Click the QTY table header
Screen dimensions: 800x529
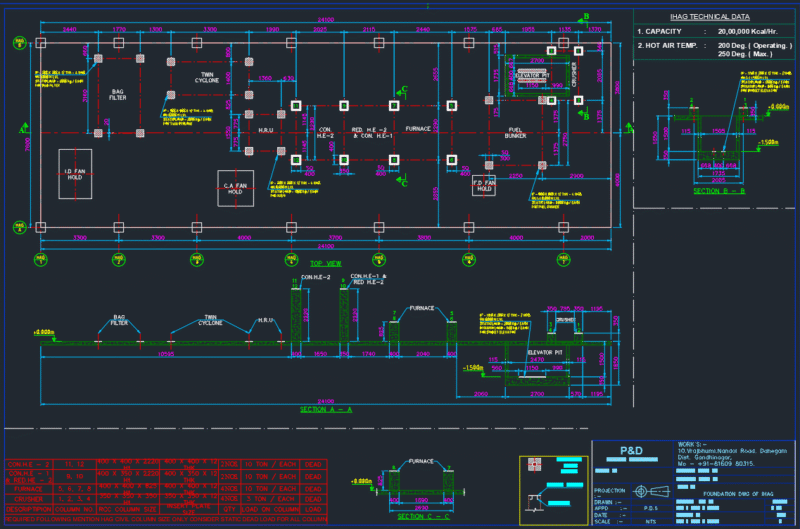230,509
